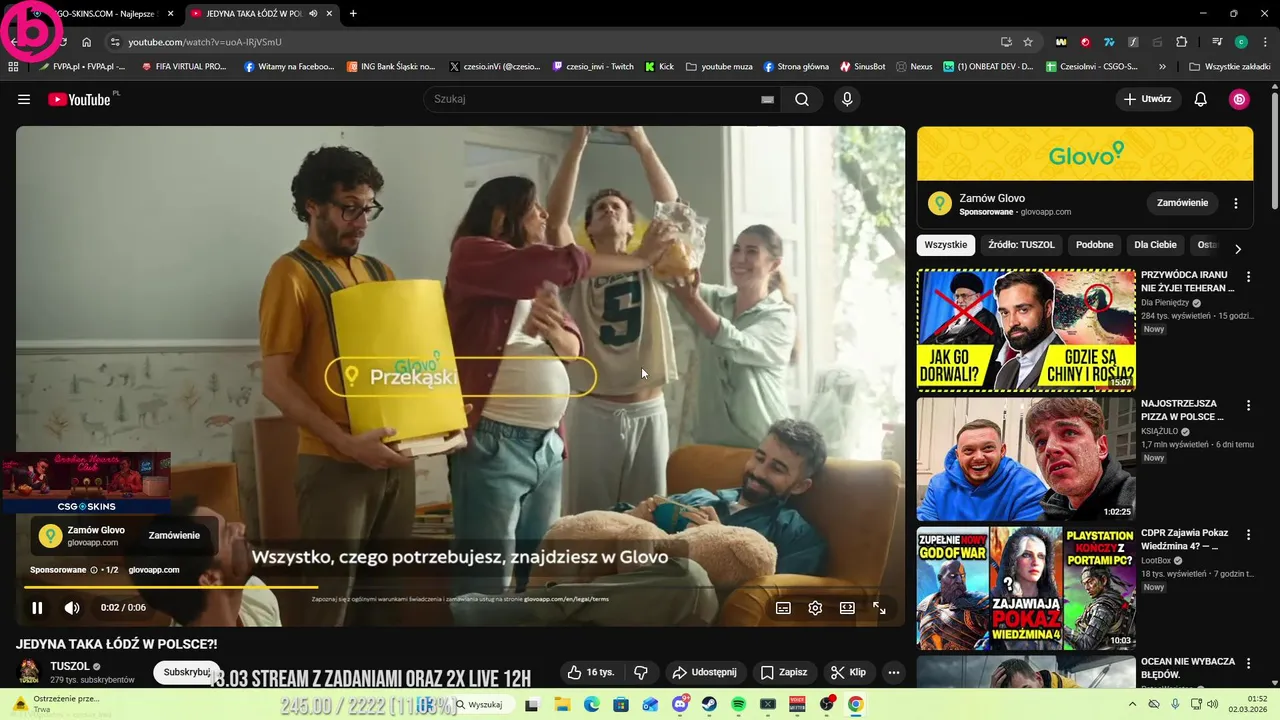Go to browser home page icon
The width and height of the screenshot is (1280, 720).
[87, 42]
